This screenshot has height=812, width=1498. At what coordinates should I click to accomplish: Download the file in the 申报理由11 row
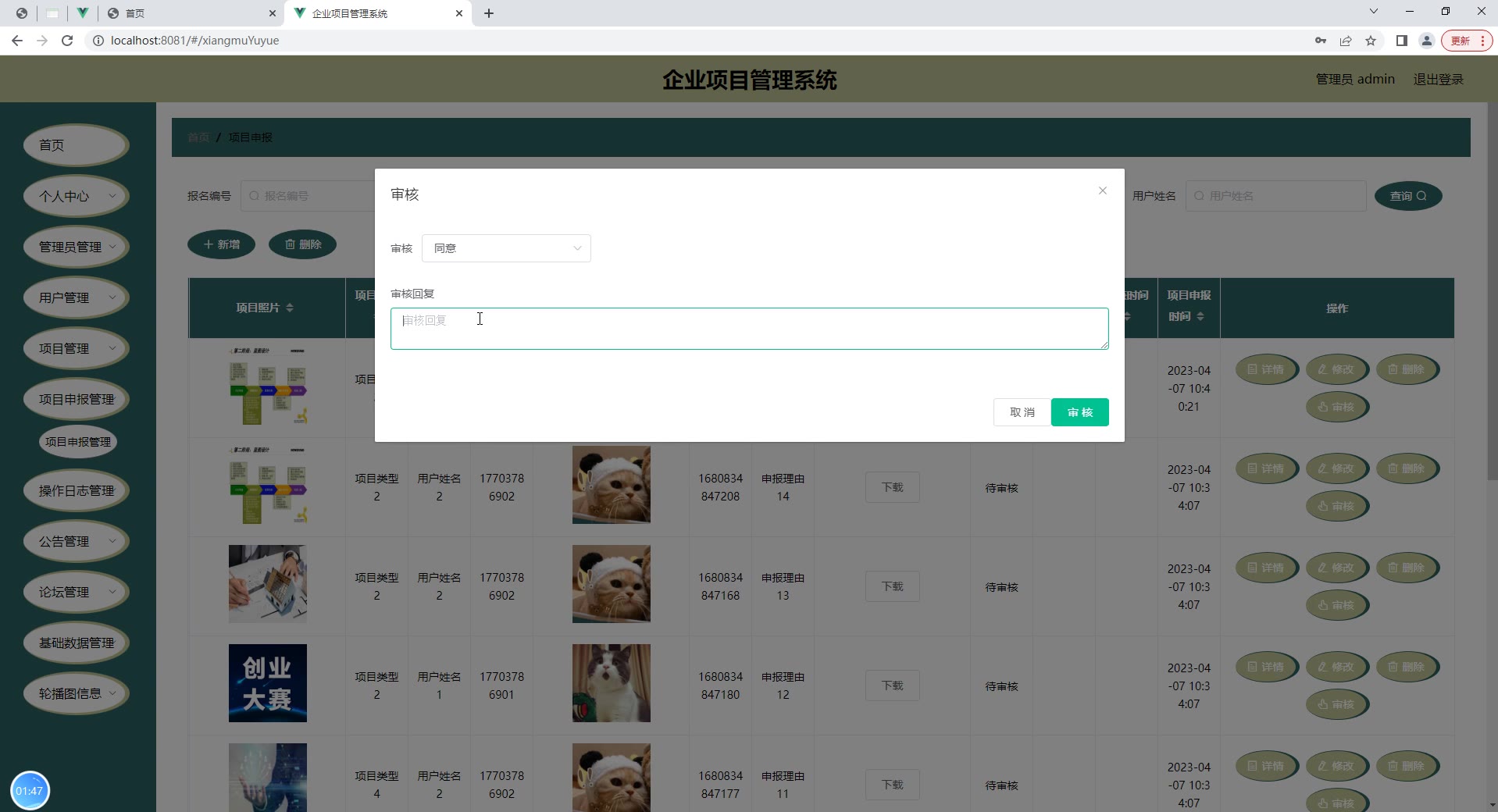click(892, 785)
